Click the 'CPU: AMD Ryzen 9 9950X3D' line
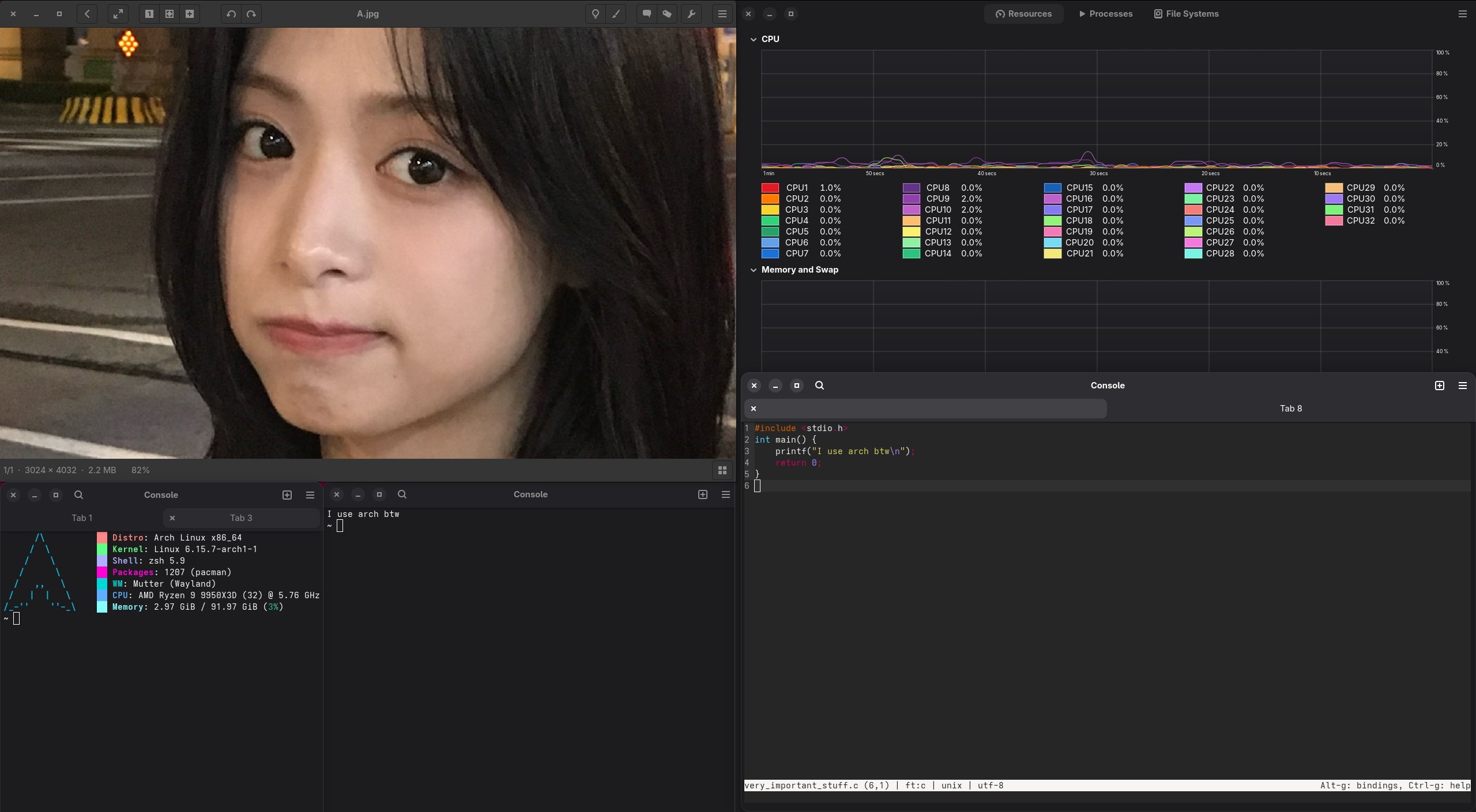This screenshot has width=1476, height=812. [216, 595]
